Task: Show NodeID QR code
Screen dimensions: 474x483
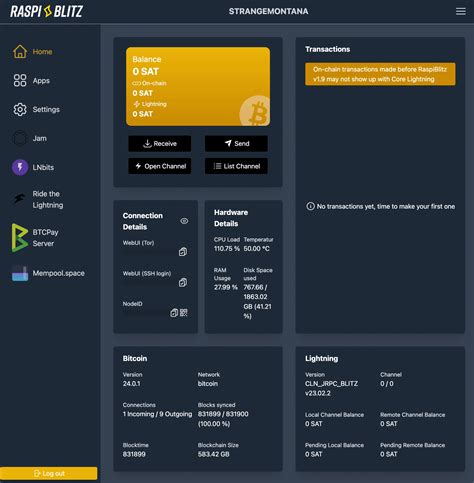Action: coord(184,313)
